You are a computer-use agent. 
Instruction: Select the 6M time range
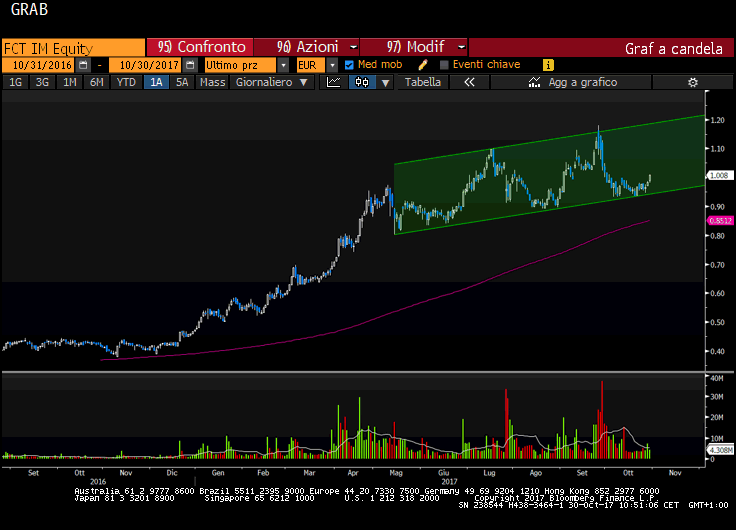96,83
